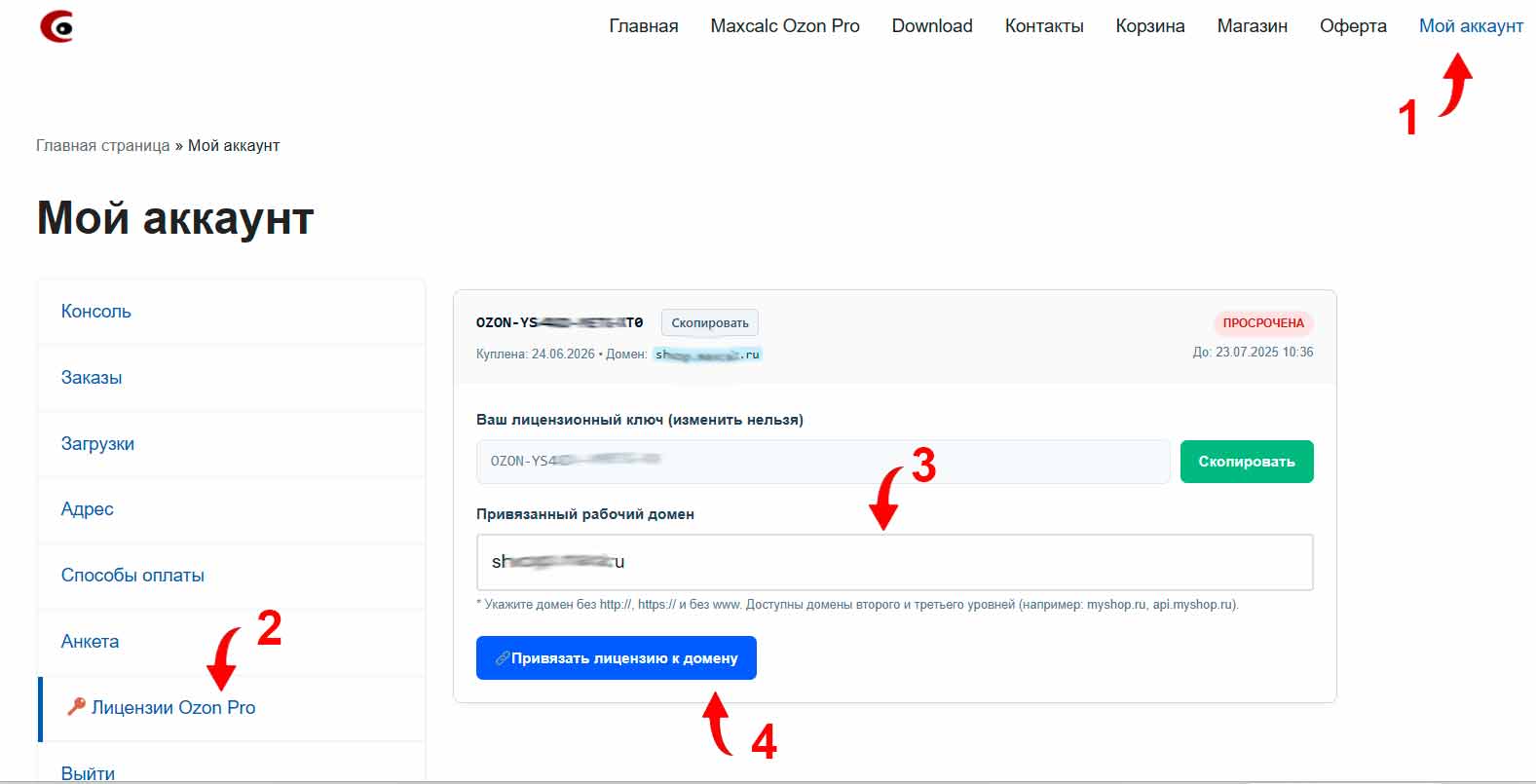Go to the Download page

click(x=932, y=26)
